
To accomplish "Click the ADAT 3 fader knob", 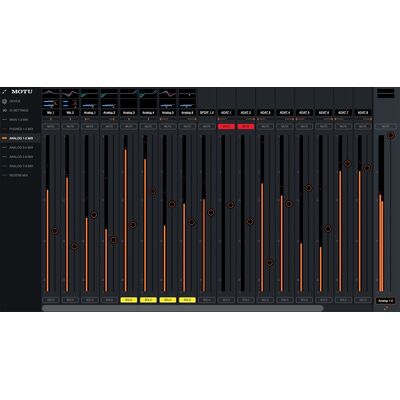I will pyautogui.click(x=270, y=263).
